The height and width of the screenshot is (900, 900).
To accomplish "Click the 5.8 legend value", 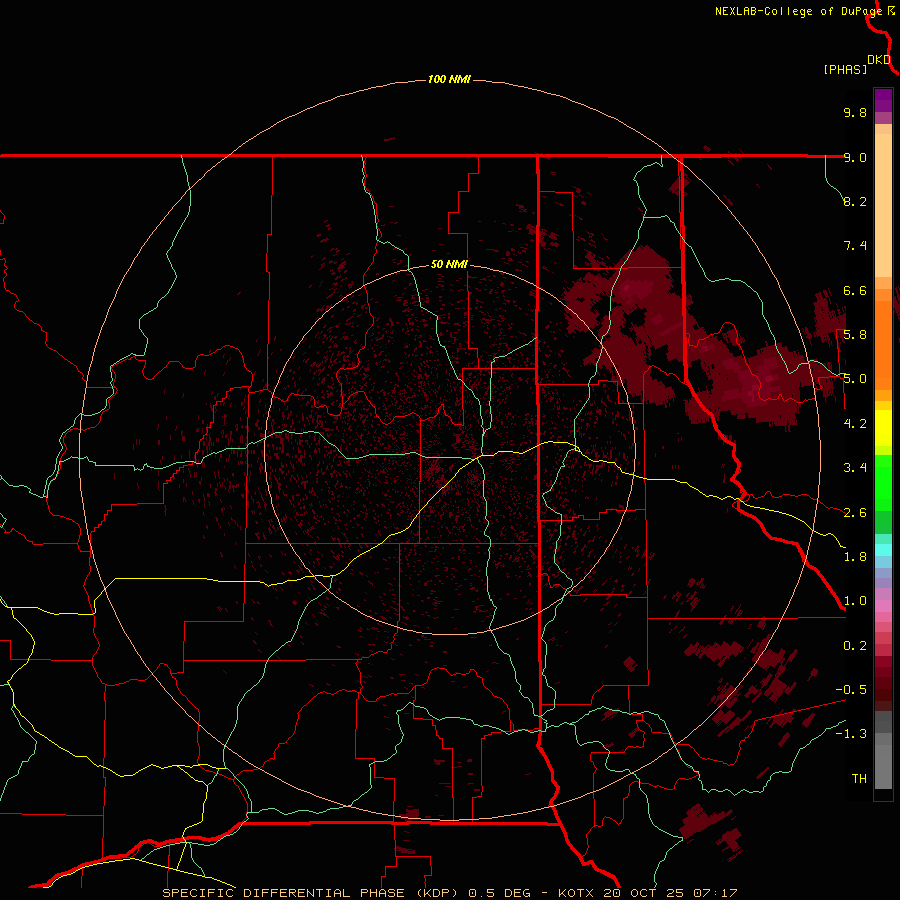I will point(855,335).
